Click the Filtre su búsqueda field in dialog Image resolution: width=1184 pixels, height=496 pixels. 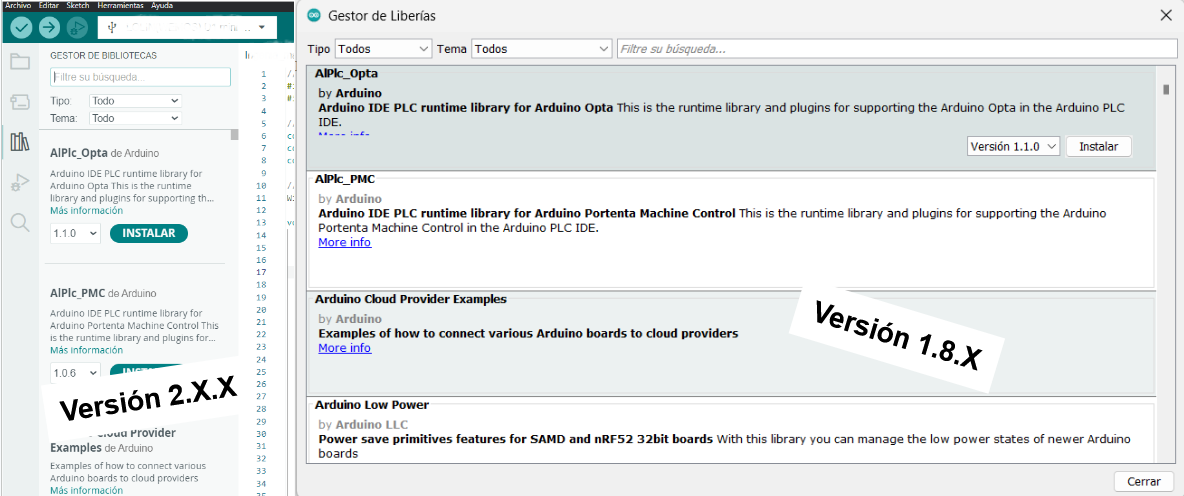(x=897, y=49)
